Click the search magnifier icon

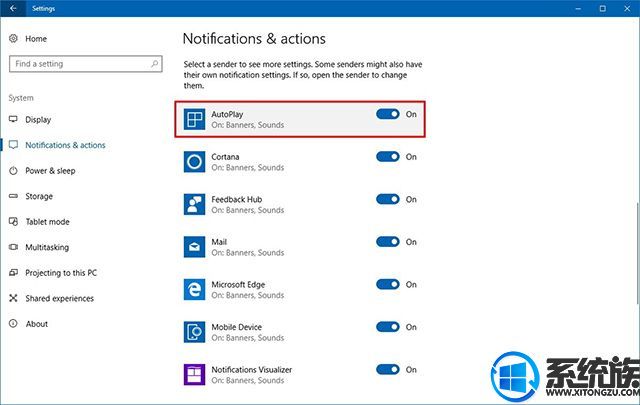[x=154, y=64]
